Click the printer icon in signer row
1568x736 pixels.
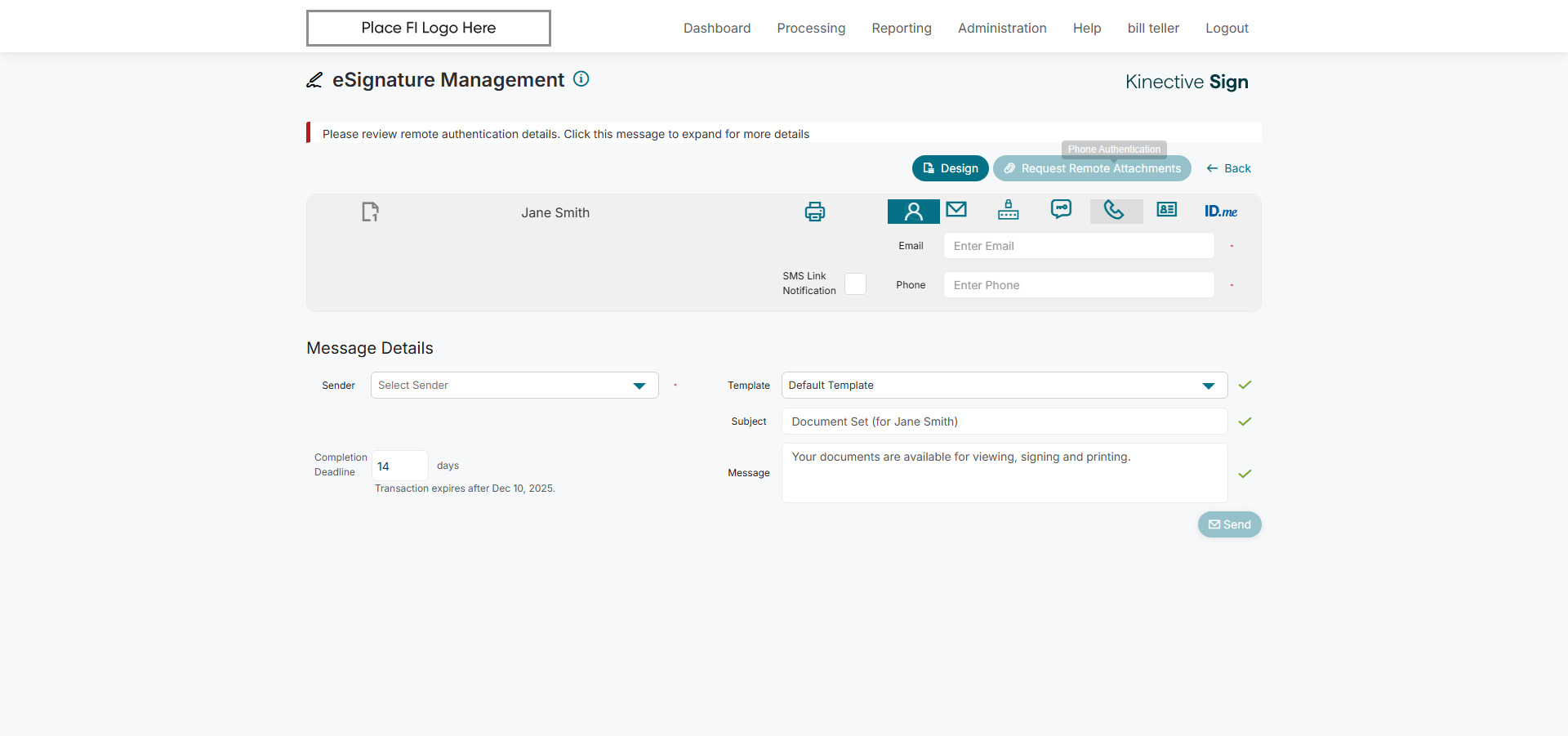pos(815,212)
